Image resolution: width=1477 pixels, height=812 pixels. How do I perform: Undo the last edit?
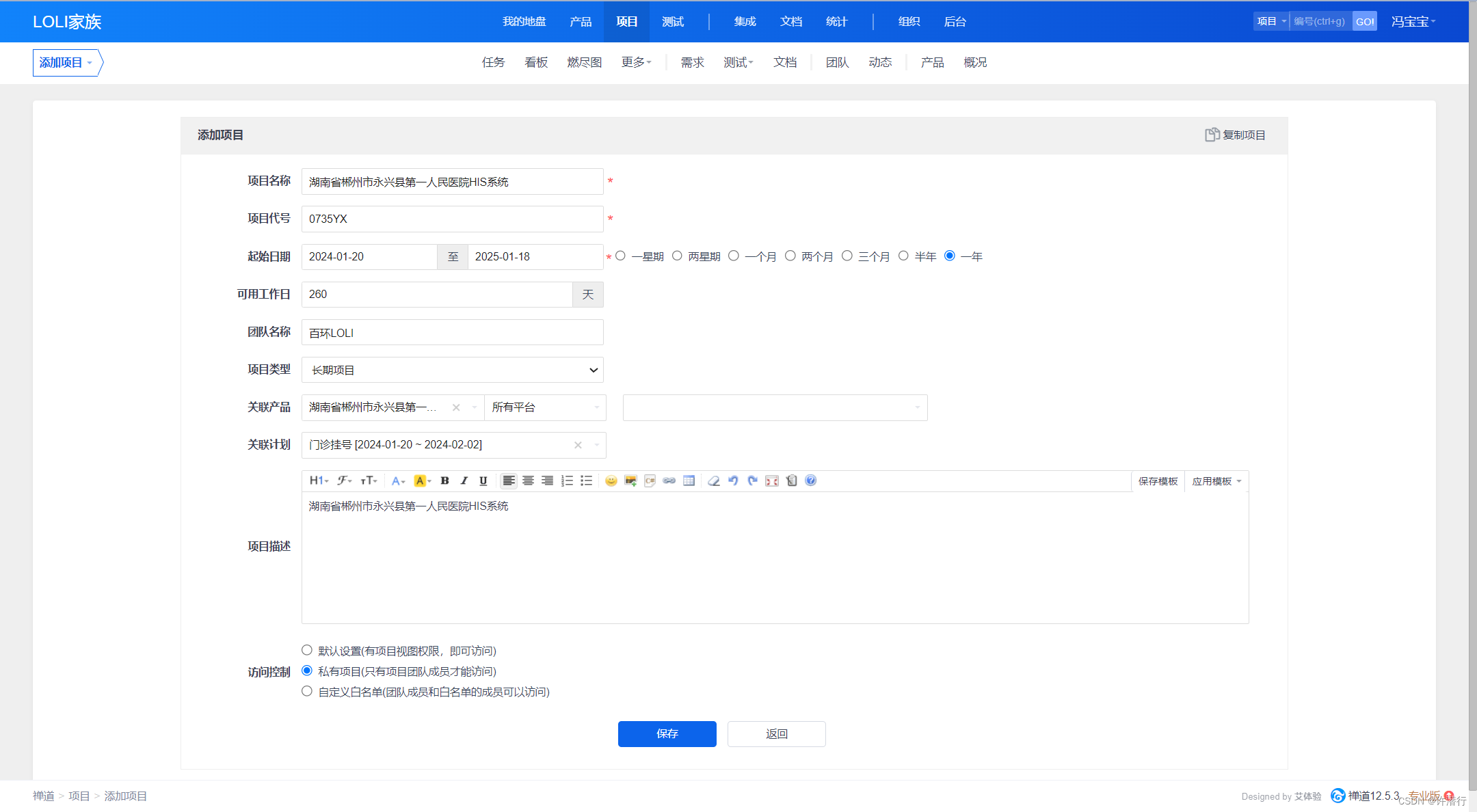[x=733, y=481]
